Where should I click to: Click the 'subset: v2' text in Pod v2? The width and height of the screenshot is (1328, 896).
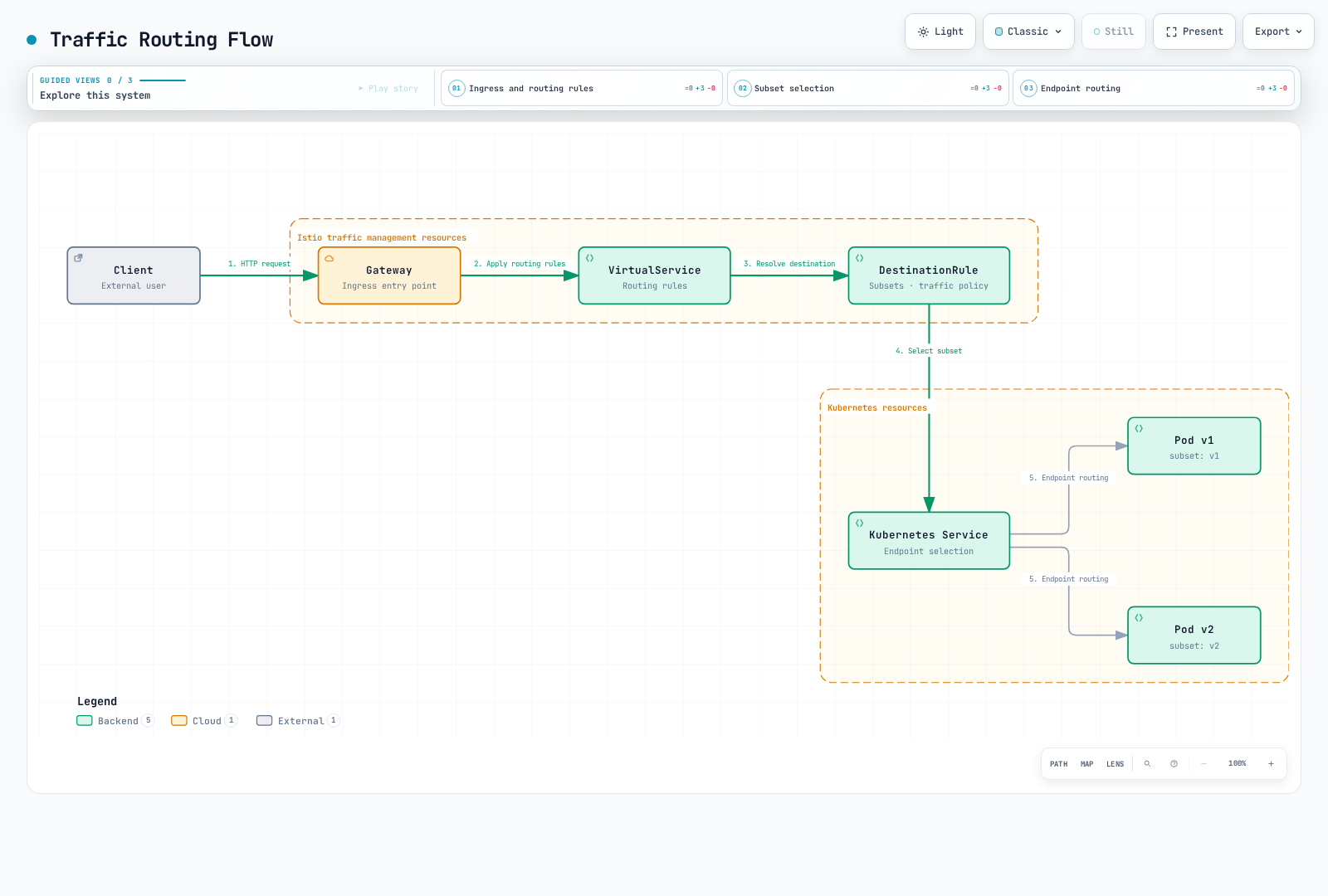[x=1194, y=646]
